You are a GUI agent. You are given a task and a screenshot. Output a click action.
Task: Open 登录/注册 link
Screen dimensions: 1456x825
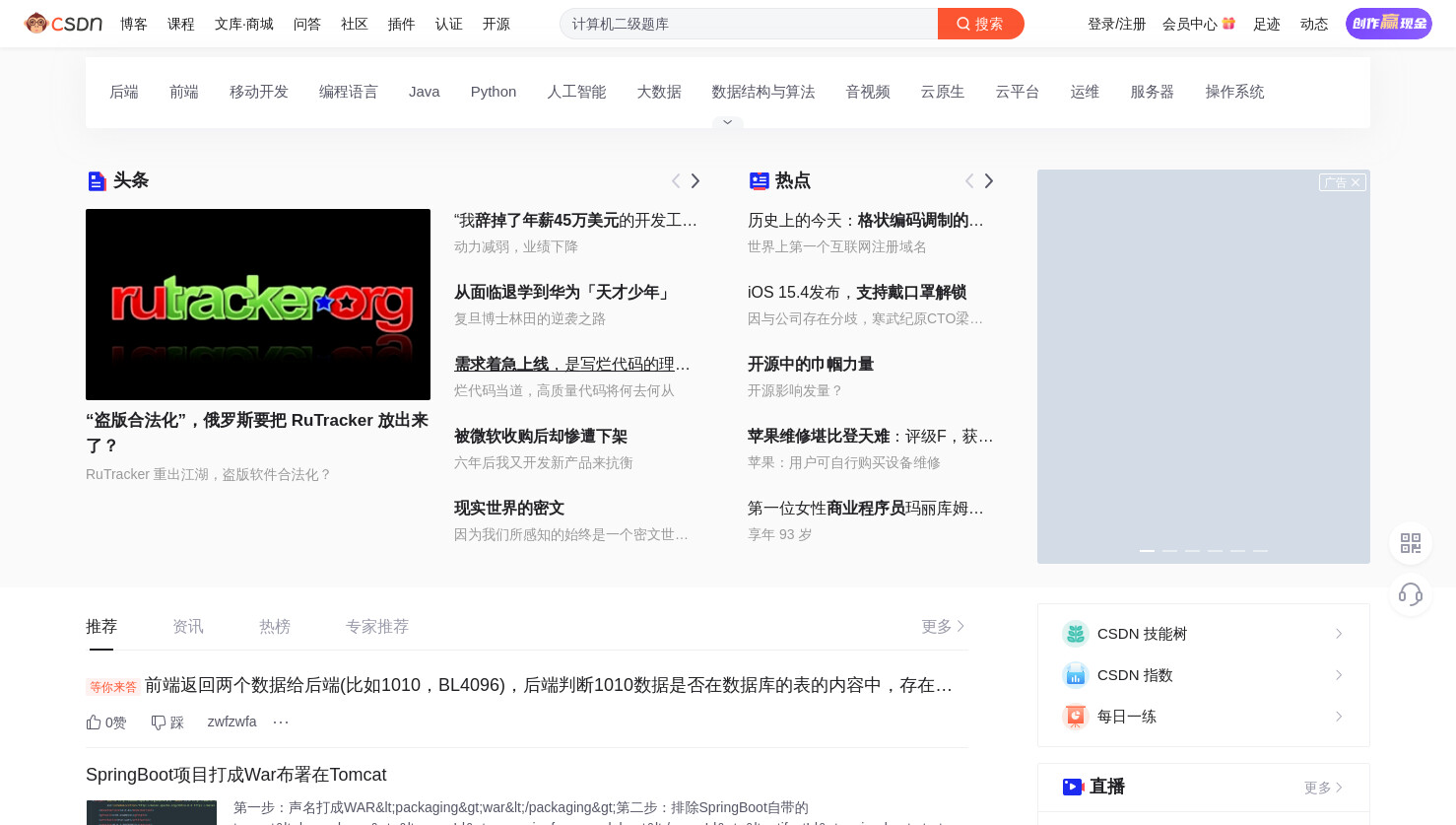1117,24
